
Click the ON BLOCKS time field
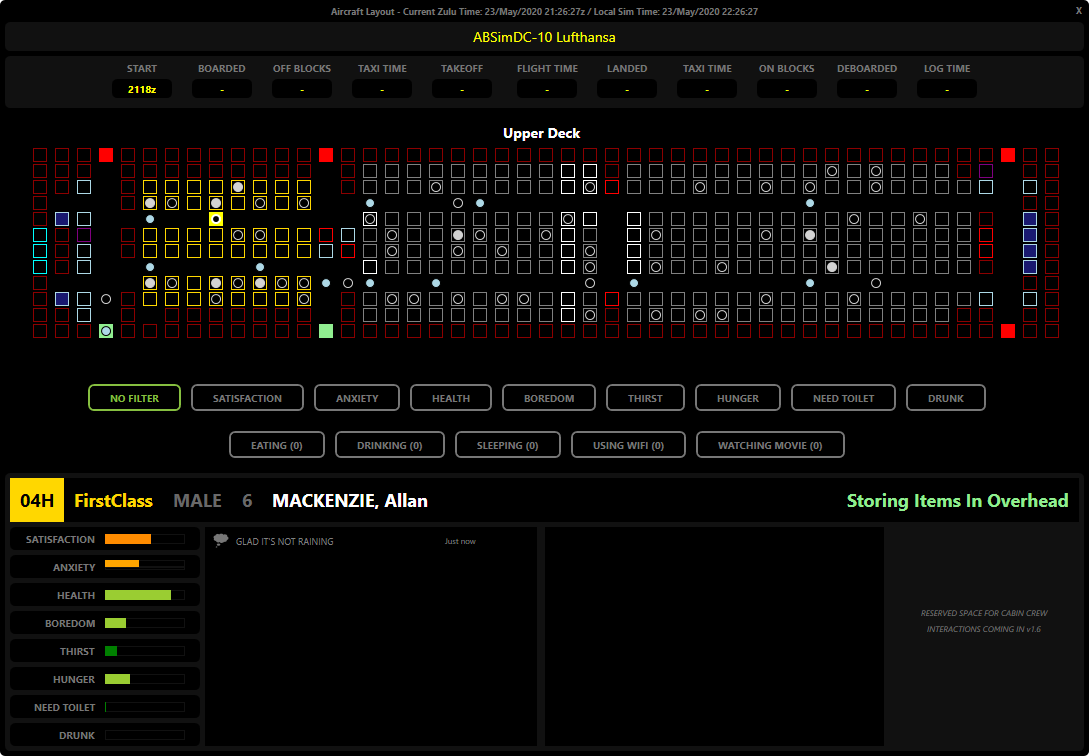787,90
